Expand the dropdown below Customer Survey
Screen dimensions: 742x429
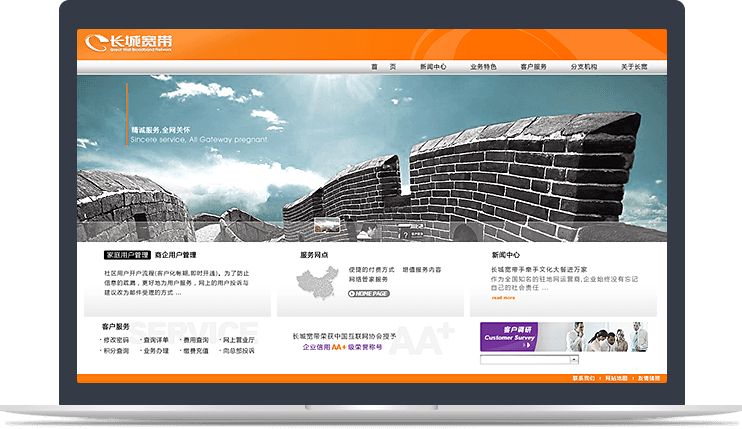[x=574, y=359]
